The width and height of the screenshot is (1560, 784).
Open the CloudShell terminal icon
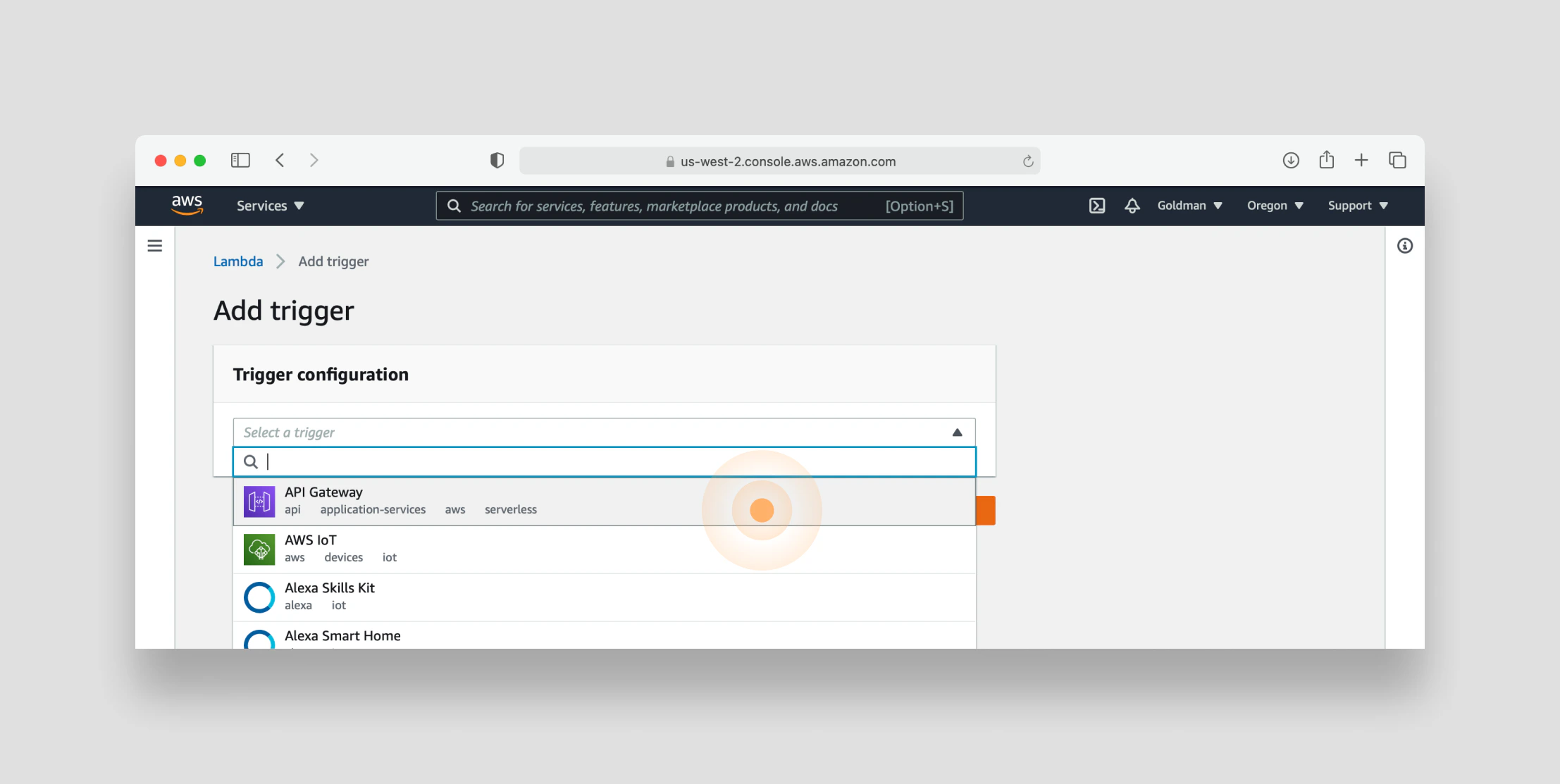1097,206
